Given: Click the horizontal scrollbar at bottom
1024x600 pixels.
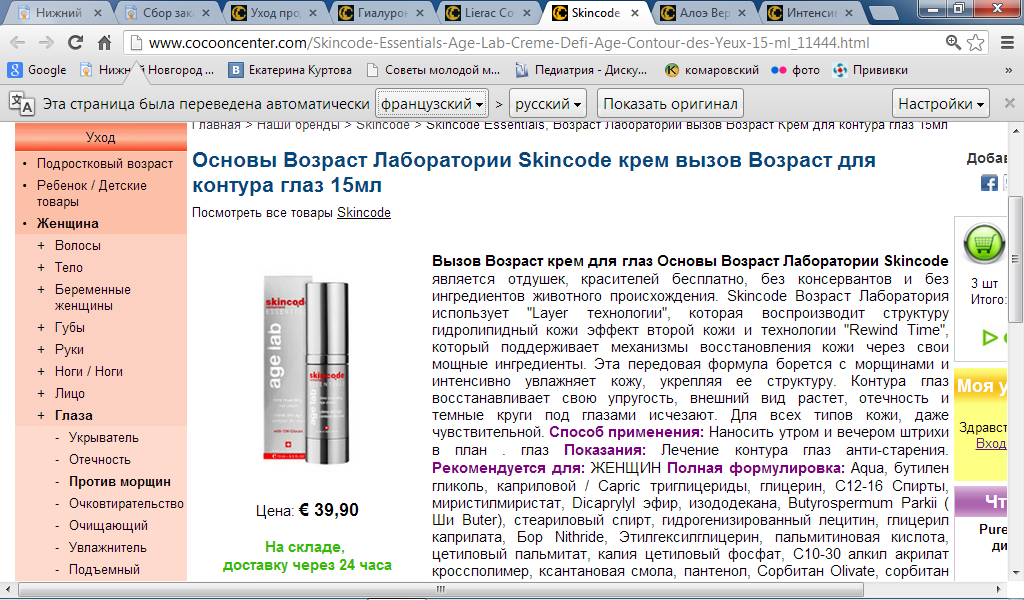Looking at the screenshot, I should [x=441, y=590].
